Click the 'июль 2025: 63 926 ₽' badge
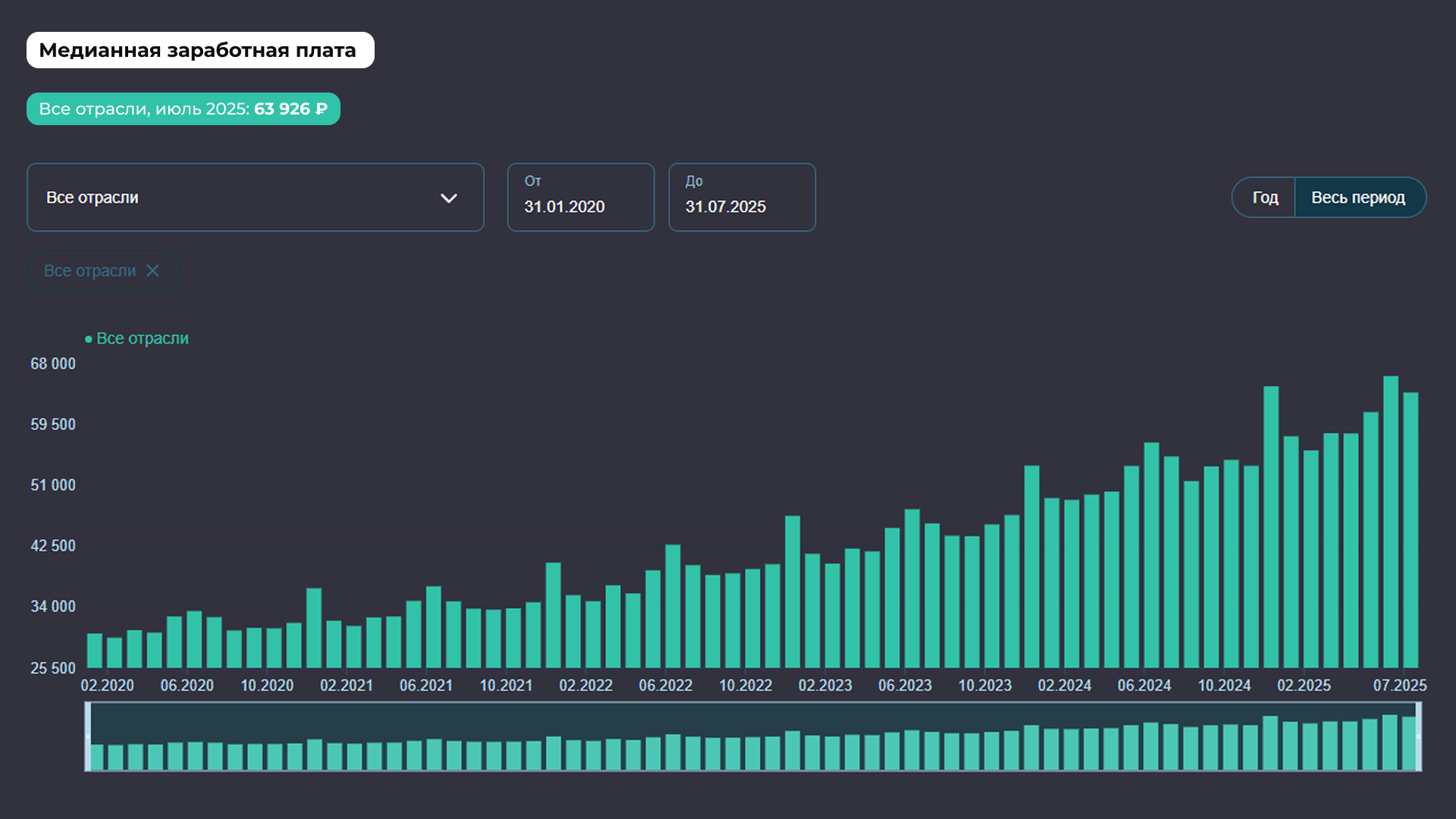The image size is (1456, 819). (184, 108)
